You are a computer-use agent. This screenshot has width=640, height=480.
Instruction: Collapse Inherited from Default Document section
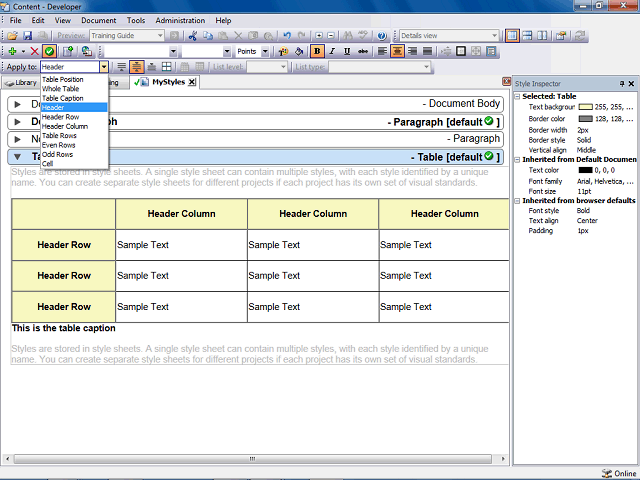pyautogui.click(x=517, y=160)
